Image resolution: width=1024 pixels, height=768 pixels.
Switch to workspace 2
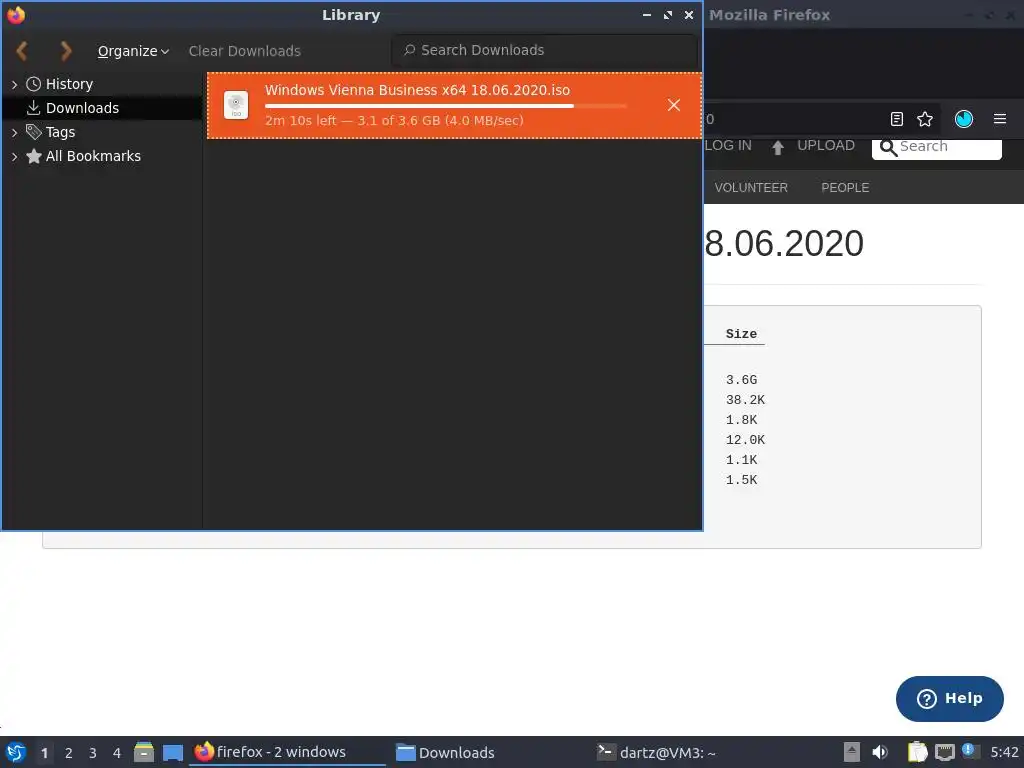[x=69, y=753]
